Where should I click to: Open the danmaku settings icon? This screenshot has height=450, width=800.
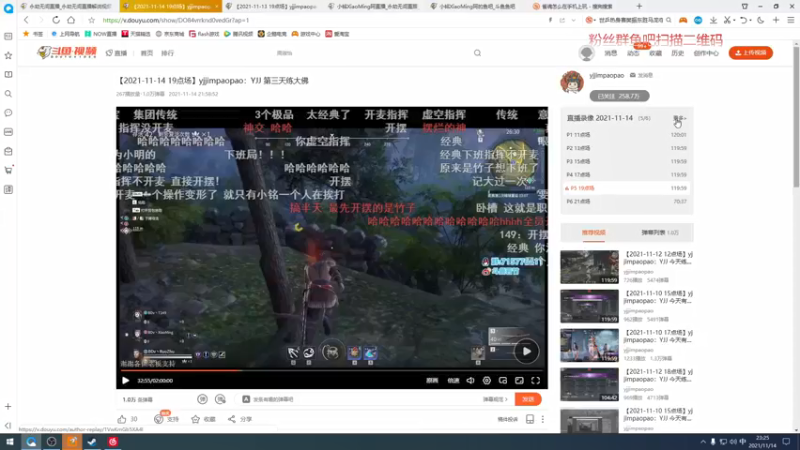(220, 399)
